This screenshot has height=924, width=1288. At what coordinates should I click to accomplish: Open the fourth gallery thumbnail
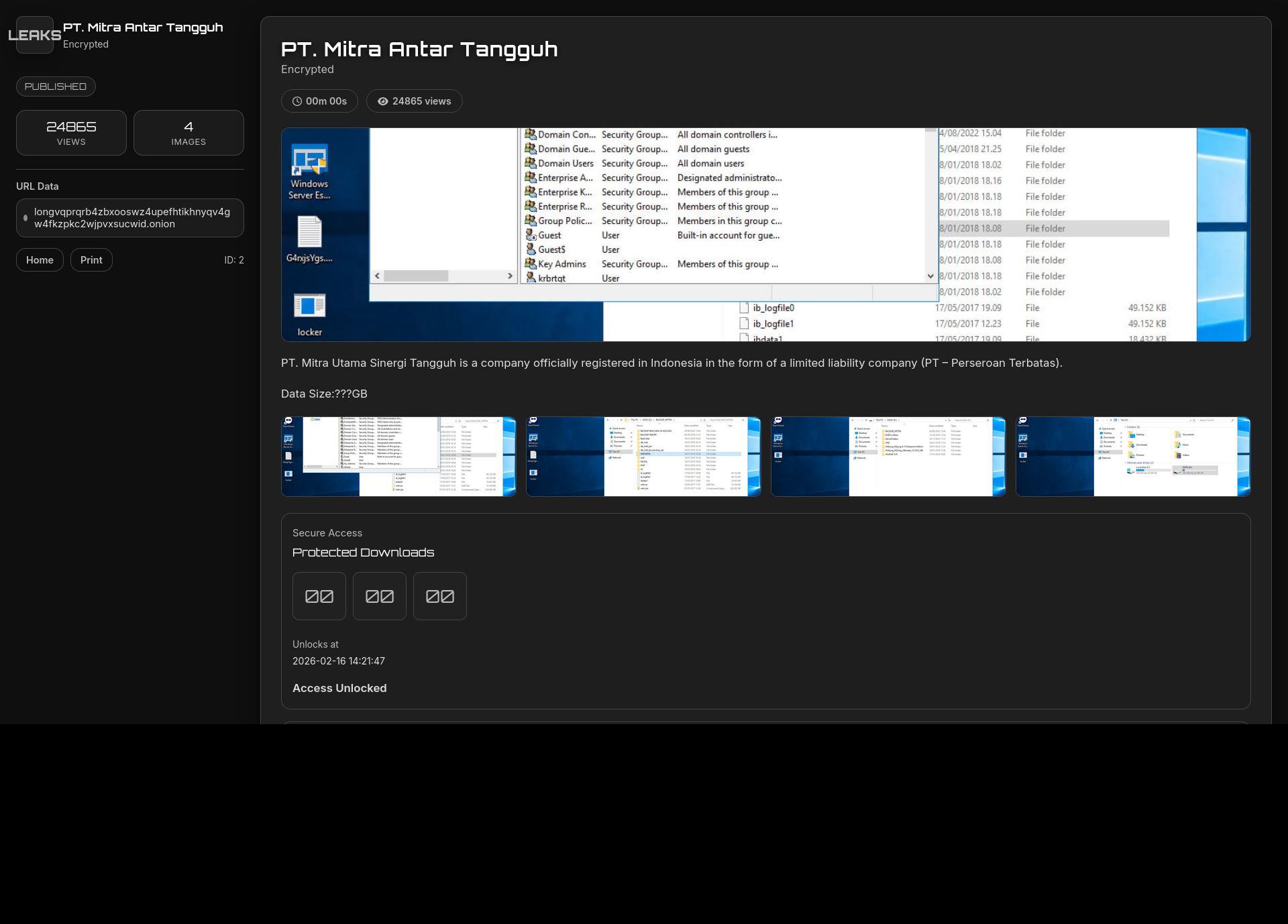(x=1132, y=456)
